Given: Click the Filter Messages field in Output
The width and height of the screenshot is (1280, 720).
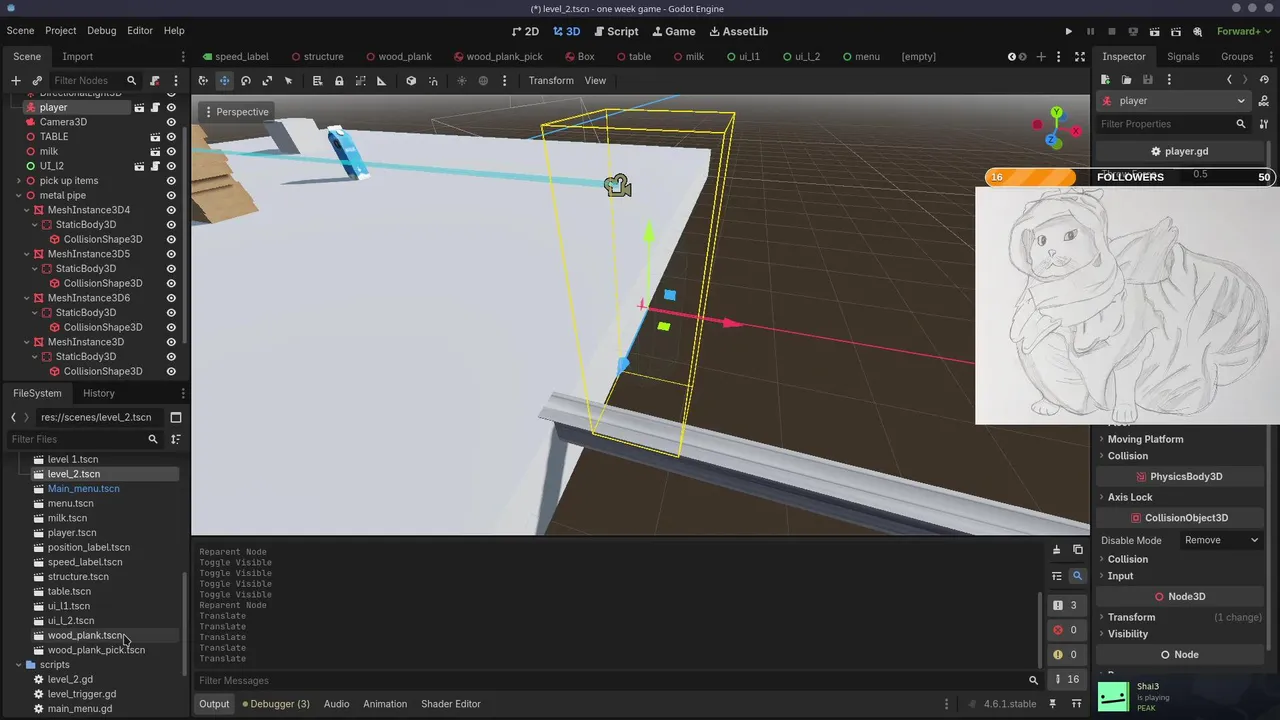Looking at the screenshot, I should [x=617, y=680].
